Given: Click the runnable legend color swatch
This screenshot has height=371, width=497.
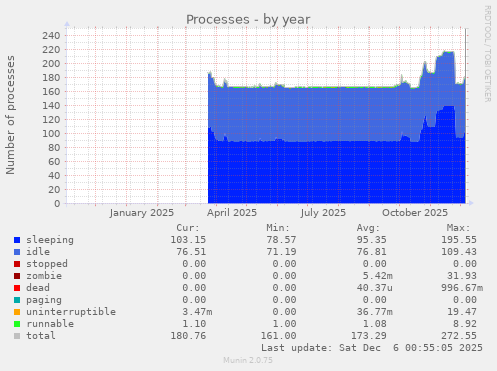Looking at the screenshot, I should point(17,324).
